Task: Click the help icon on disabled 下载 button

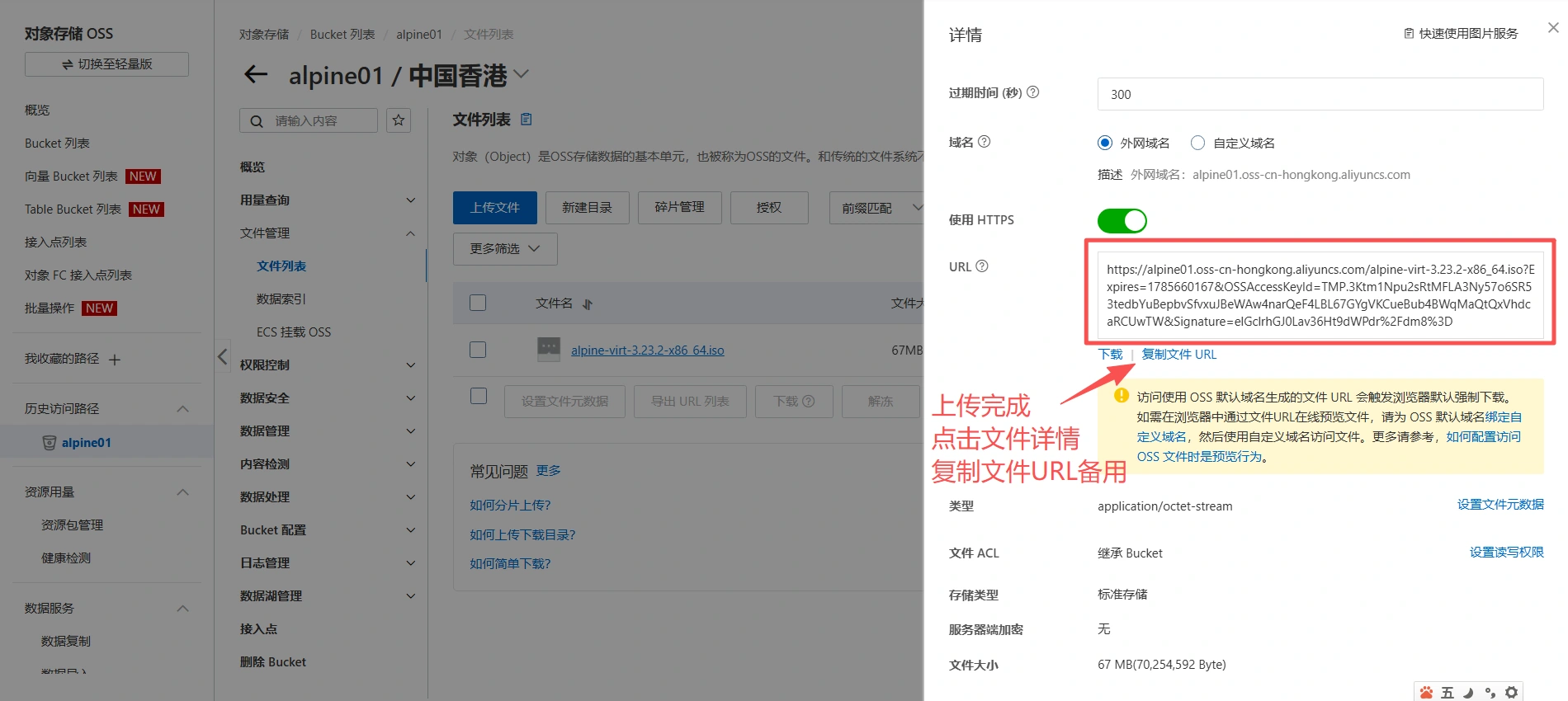Action: tap(809, 401)
